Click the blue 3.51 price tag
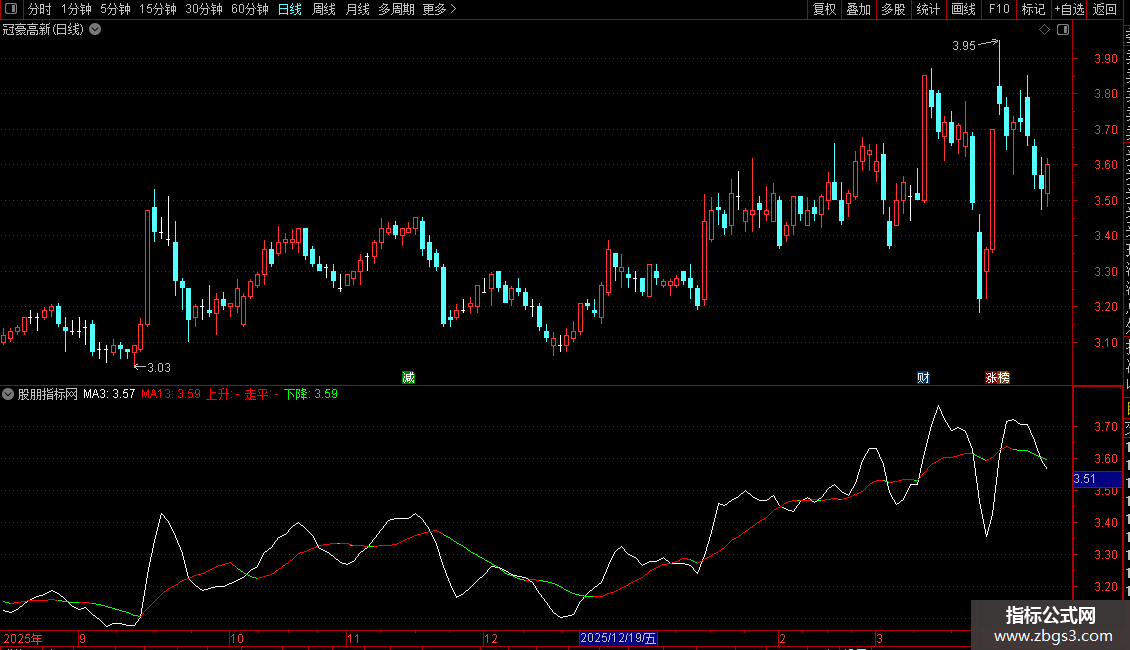Screen dimensions: 1130x650 click(x=1097, y=479)
